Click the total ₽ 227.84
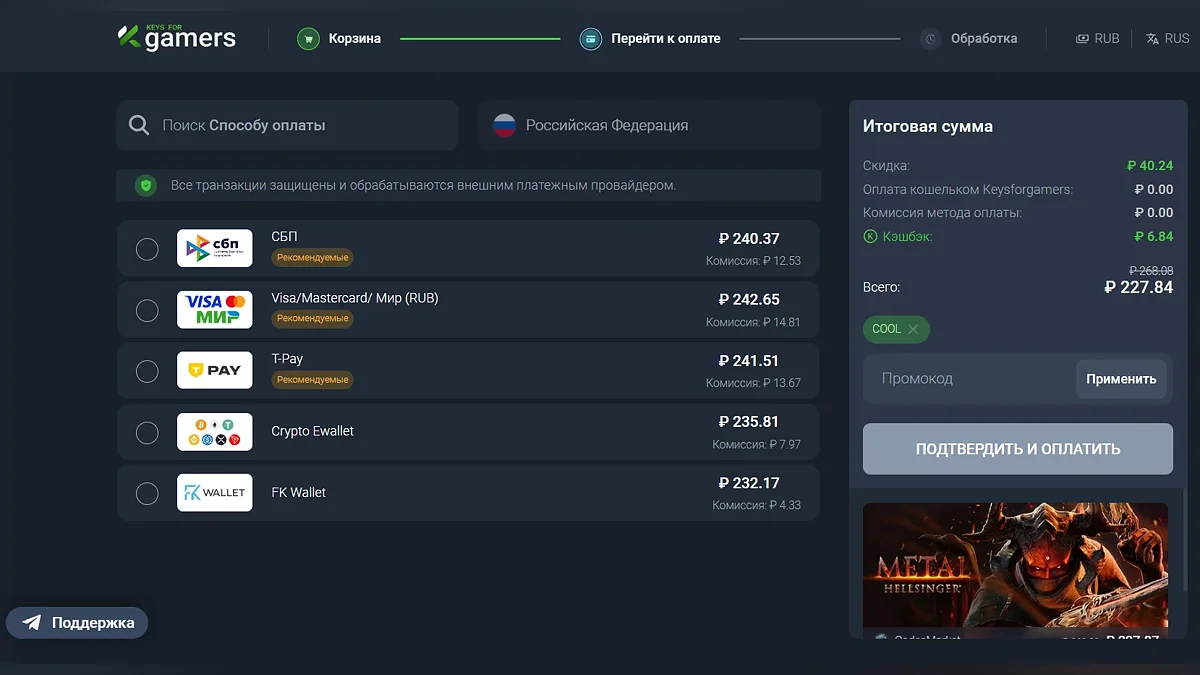1200x675 pixels. click(x=1139, y=287)
